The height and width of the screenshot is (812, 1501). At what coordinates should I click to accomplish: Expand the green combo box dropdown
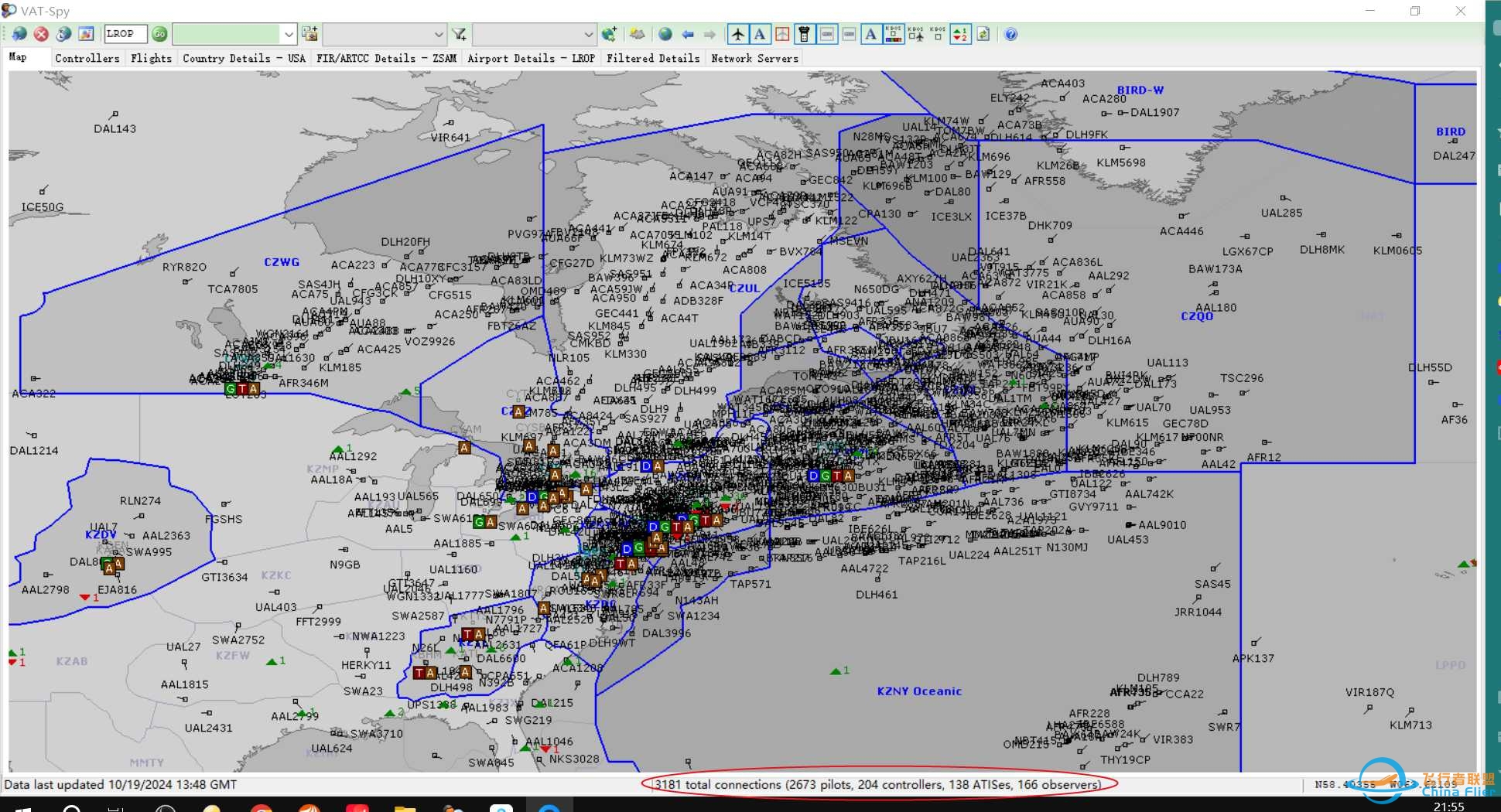pyautogui.click(x=288, y=34)
